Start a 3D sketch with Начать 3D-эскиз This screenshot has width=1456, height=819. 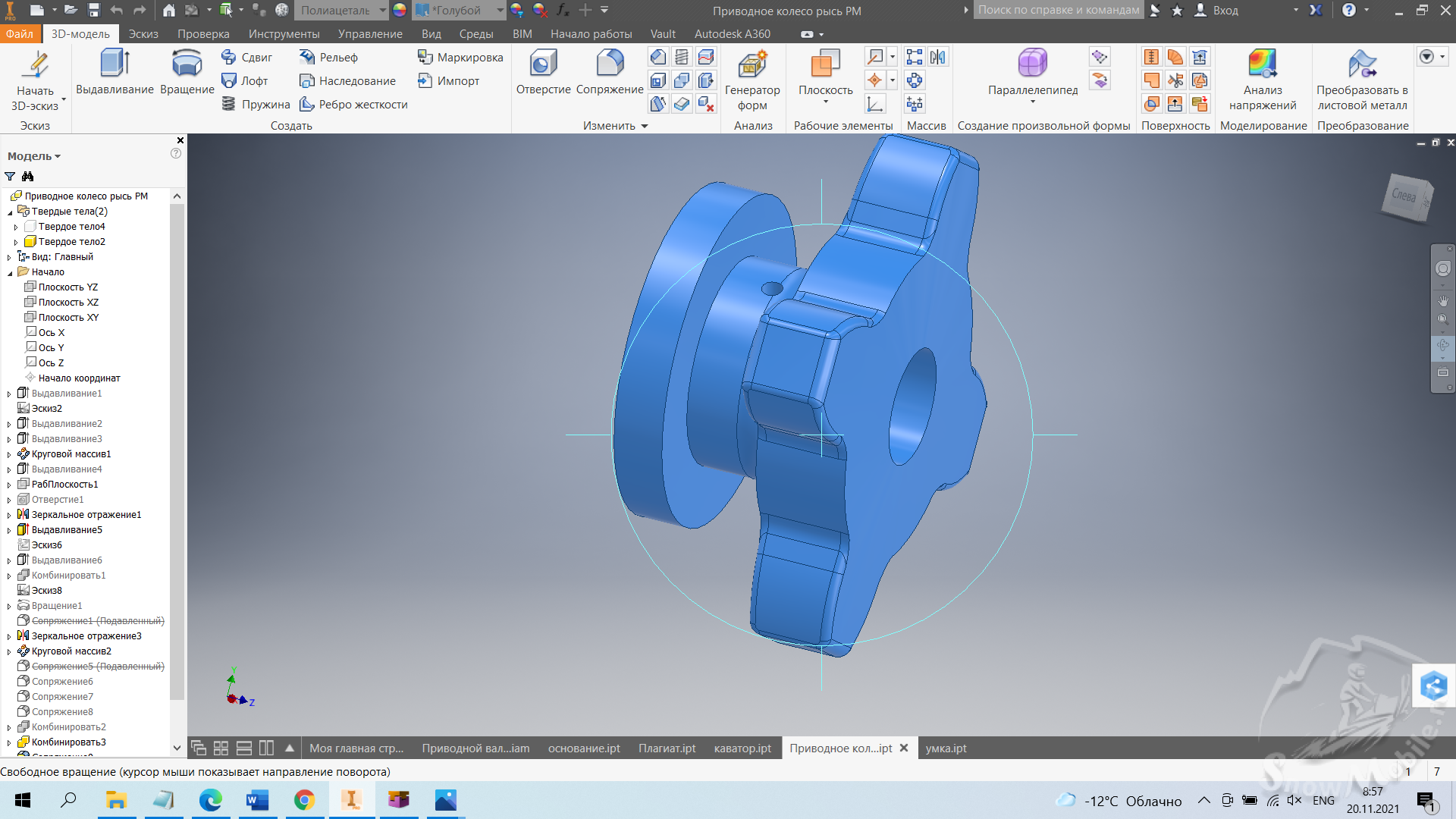[35, 80]
